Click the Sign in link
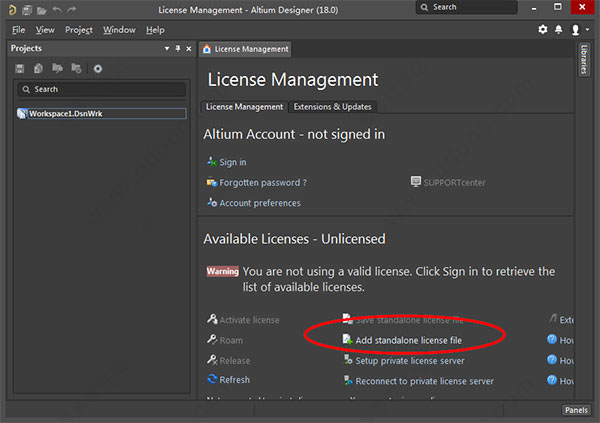600x423 pixels. pyautogui.click(x=232, y=162)
